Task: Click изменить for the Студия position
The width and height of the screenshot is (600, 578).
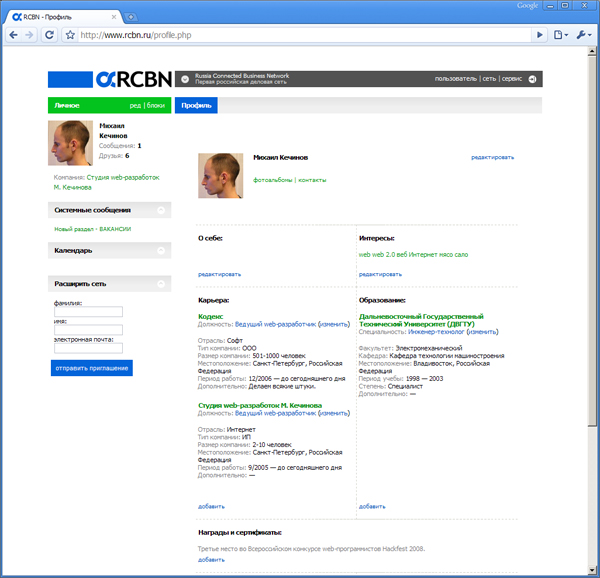Action: click(334, 414)
